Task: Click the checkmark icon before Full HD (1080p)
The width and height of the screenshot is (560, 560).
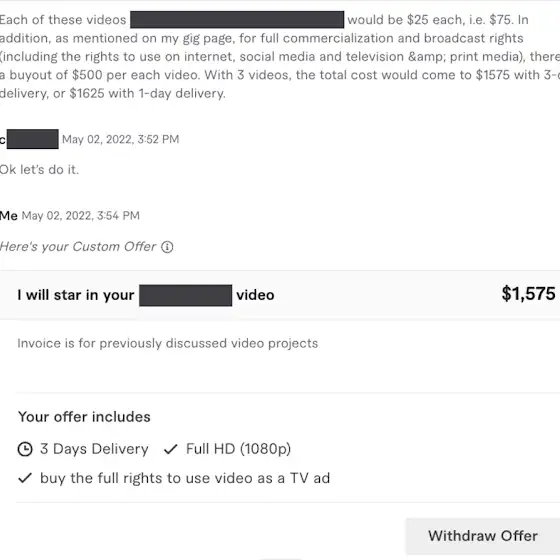Action: point(171,449)
